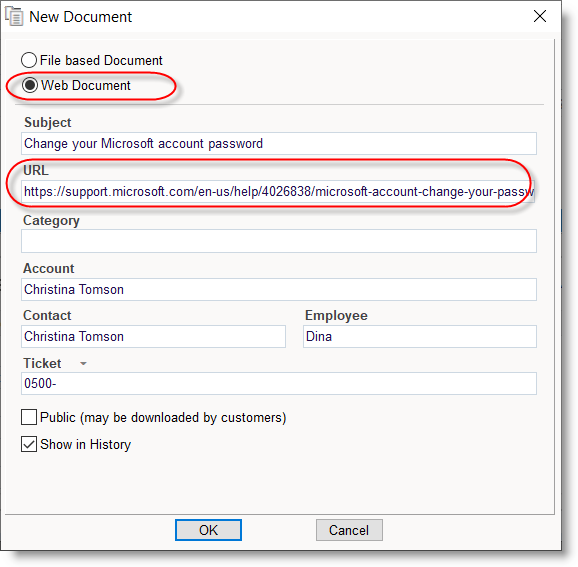Click the OK button
The width and height of the screenshot is (578, 567).
coord(208,530)
